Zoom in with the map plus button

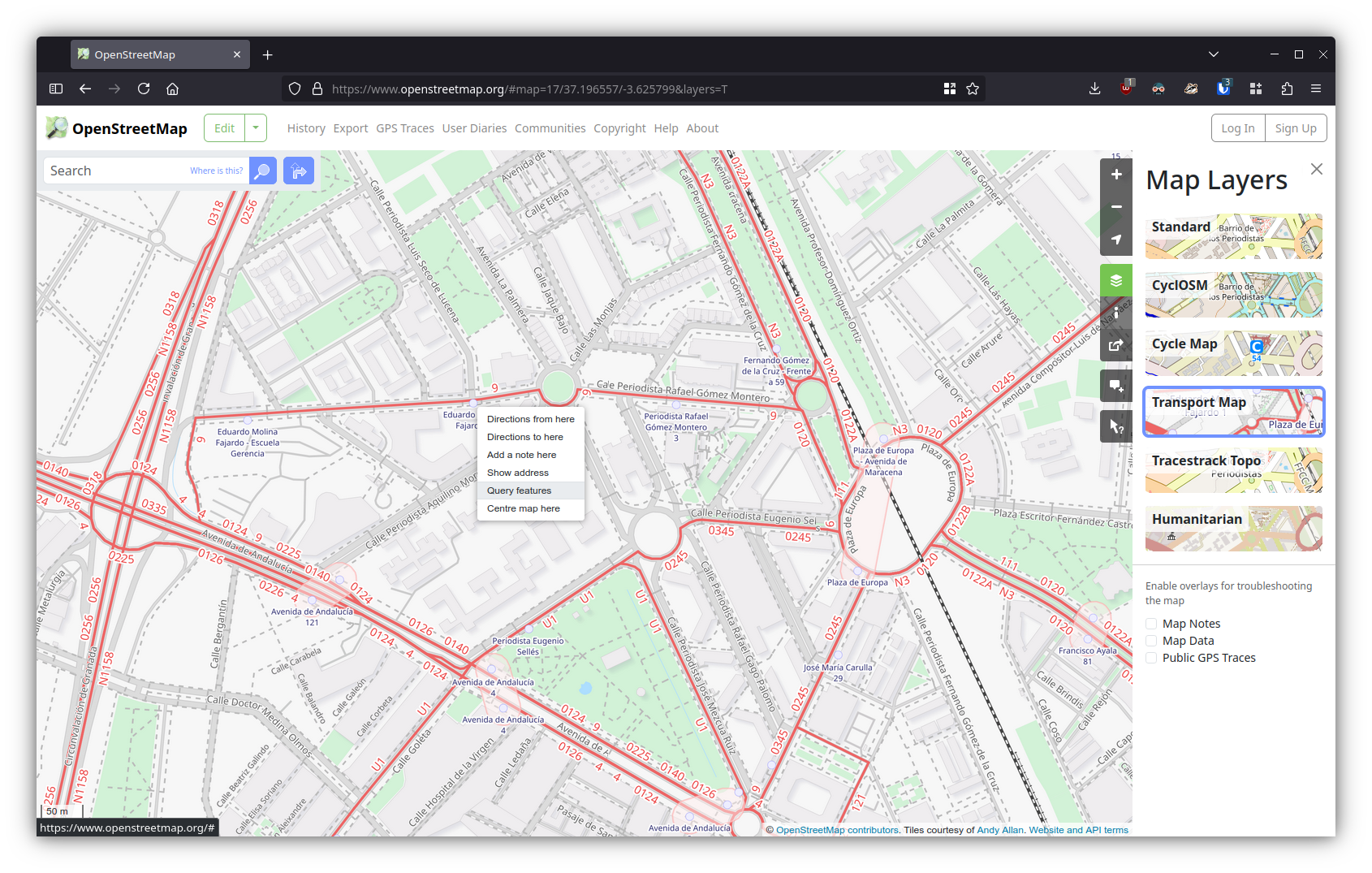click(1116, 175)
